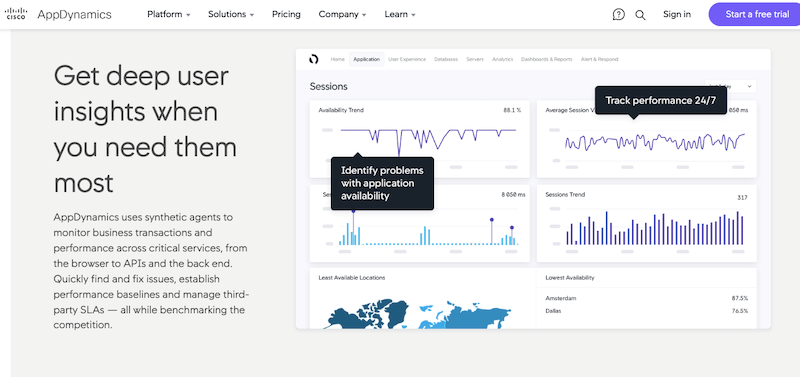Select the Home tab in dashboard
The image size is (800, 377).
coord(337,59)
